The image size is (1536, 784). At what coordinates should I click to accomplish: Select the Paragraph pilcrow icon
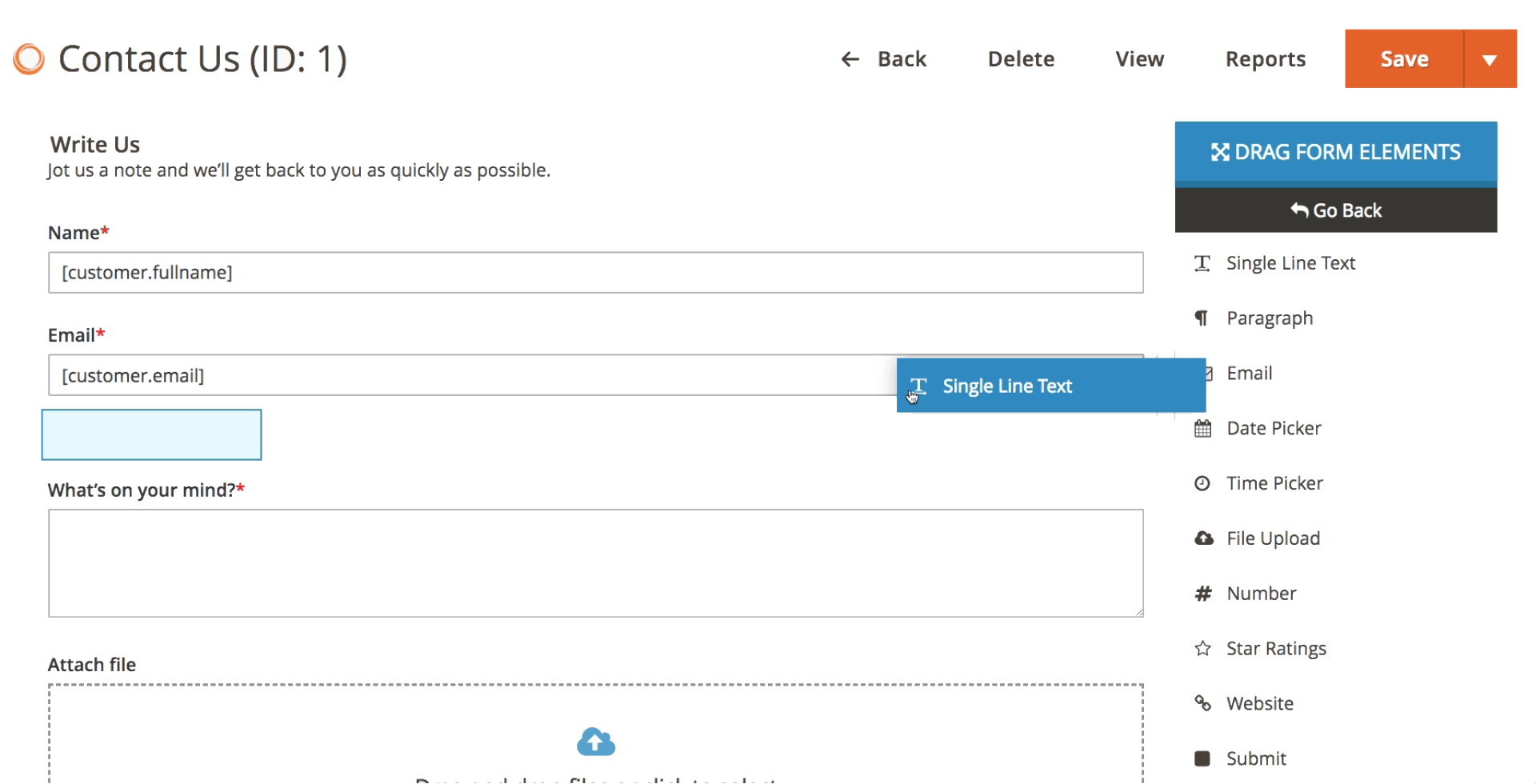tap(1202, 318)
